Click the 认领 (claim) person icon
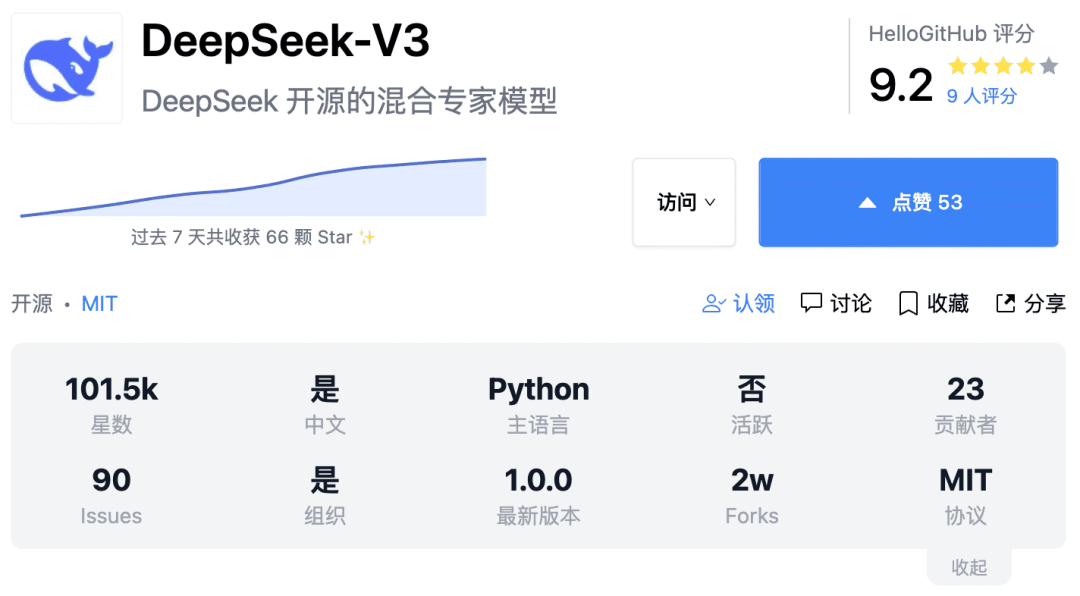 [x=713, y=303]
